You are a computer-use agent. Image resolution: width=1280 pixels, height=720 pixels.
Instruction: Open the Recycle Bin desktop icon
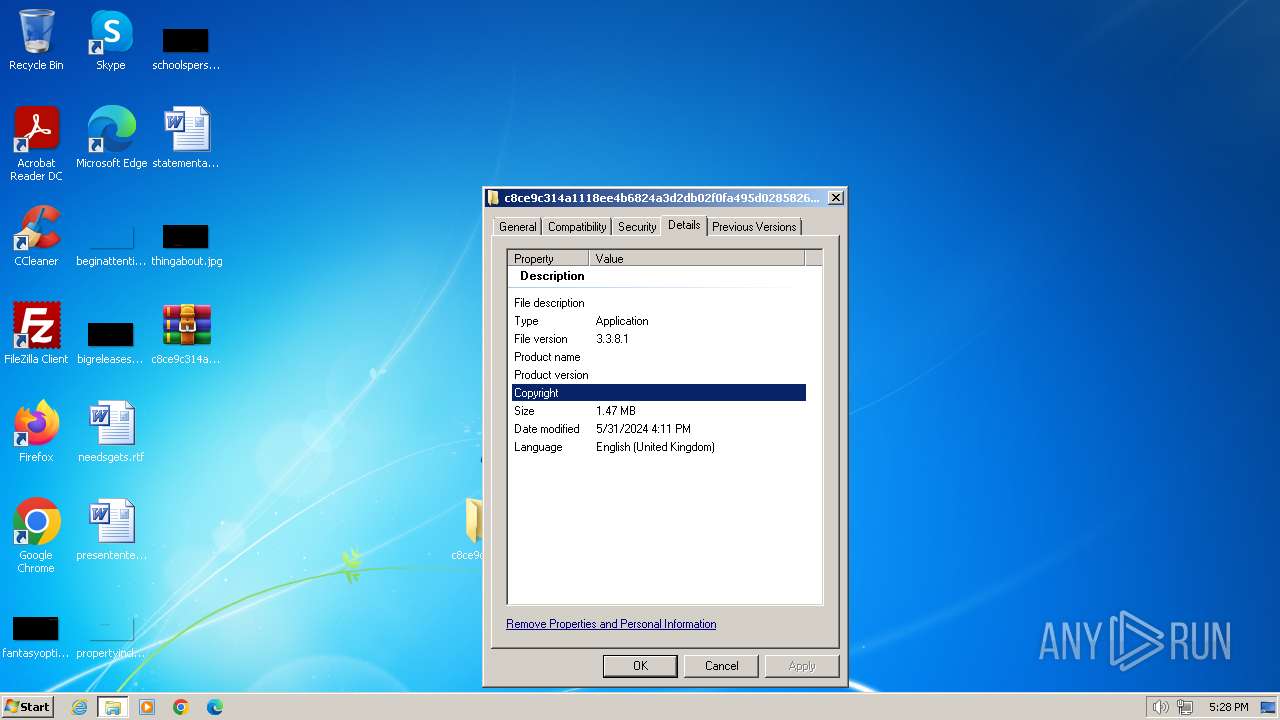click(36, 40)
